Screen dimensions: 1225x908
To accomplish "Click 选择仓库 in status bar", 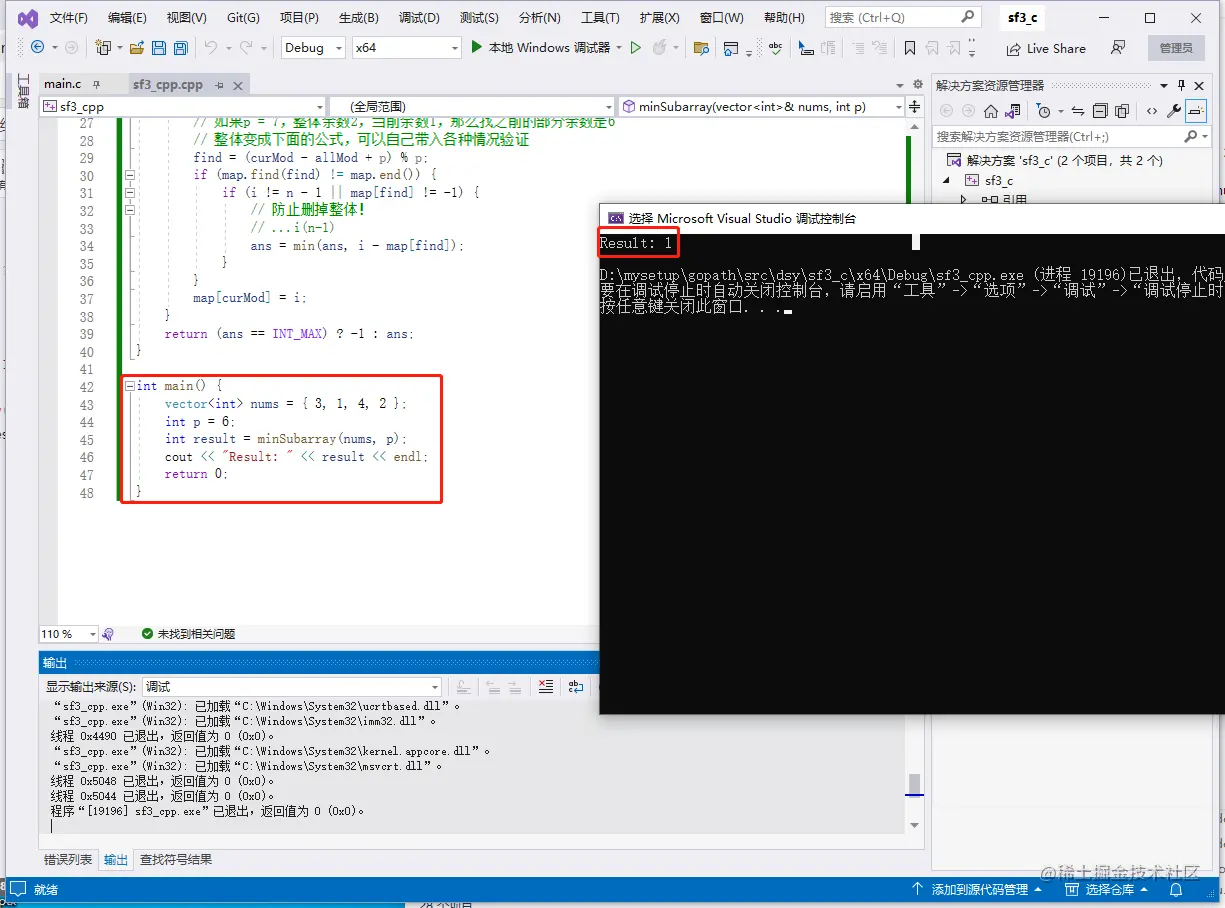I will coord(1109,889).
